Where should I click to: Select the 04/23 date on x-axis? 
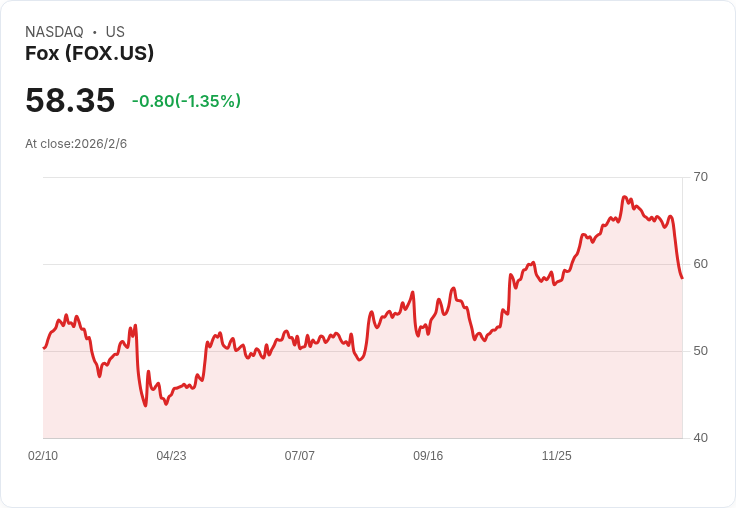(x=171, y=456)
